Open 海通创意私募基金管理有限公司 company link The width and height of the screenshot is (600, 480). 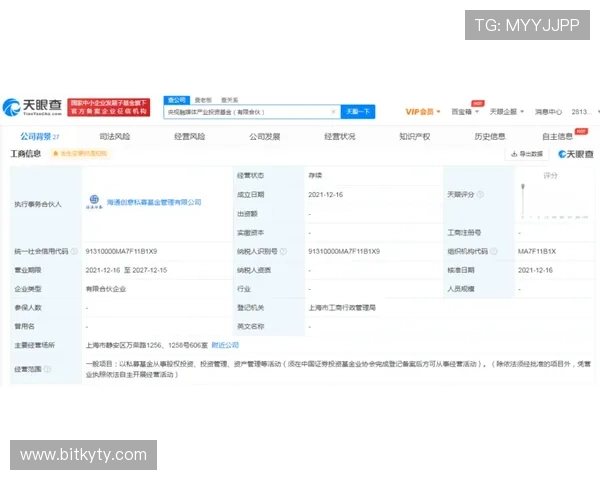pos(154,202)
